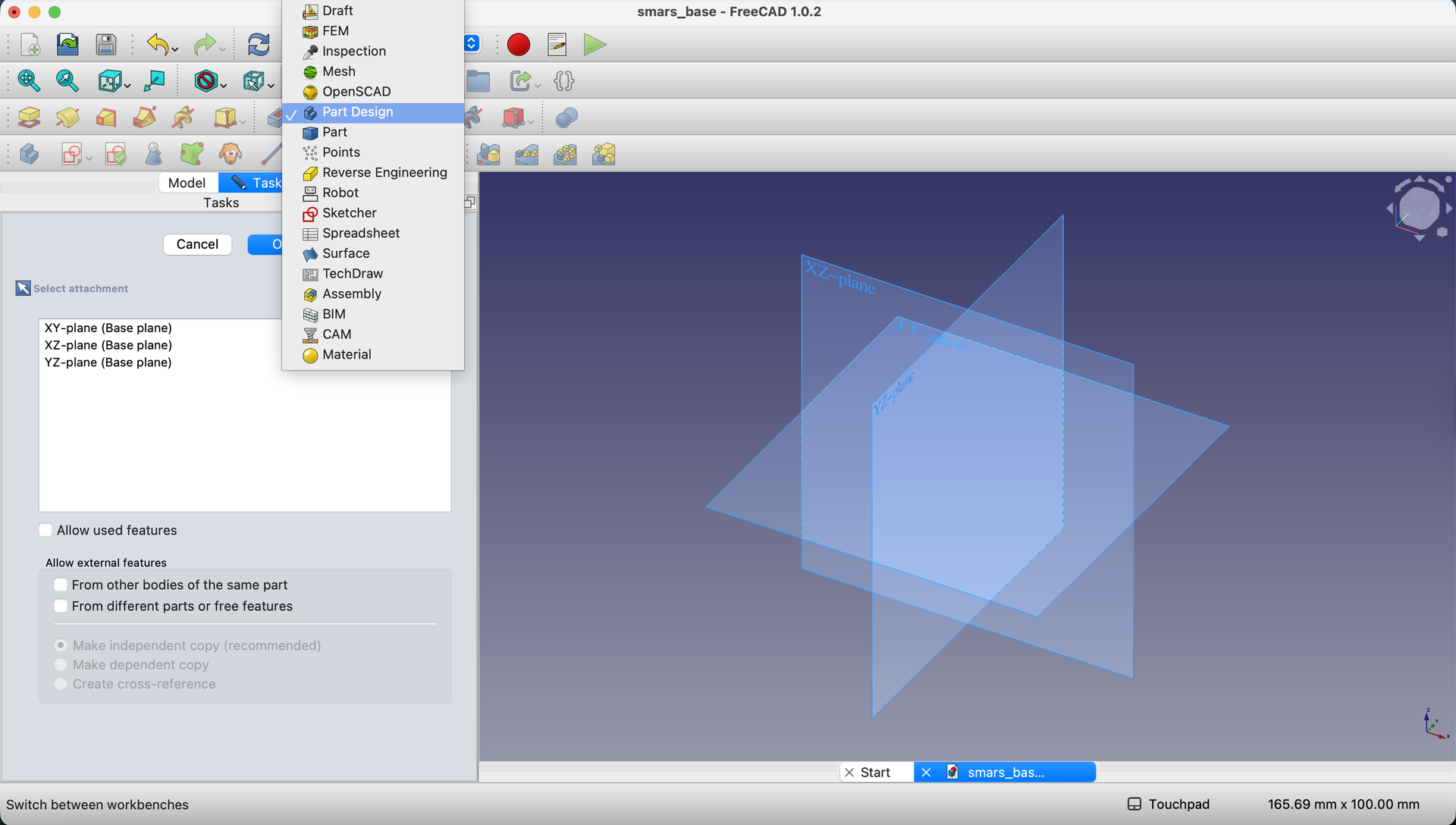Click the Pad tool icon
1456x825 pixels.
point(29,118)
